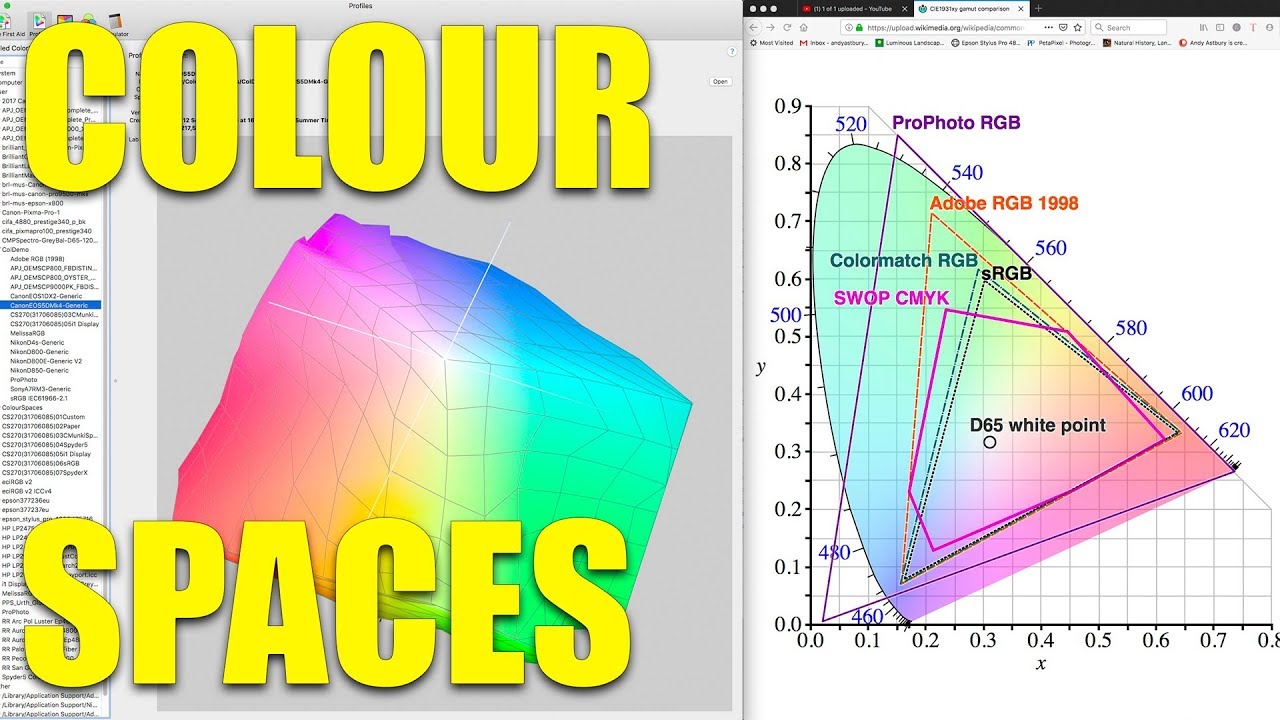Image resolution: width=1280 pixels, height=720 pixels.
Task: Select NikonD800-Generic profile
Action: click(x=40, y=352)
